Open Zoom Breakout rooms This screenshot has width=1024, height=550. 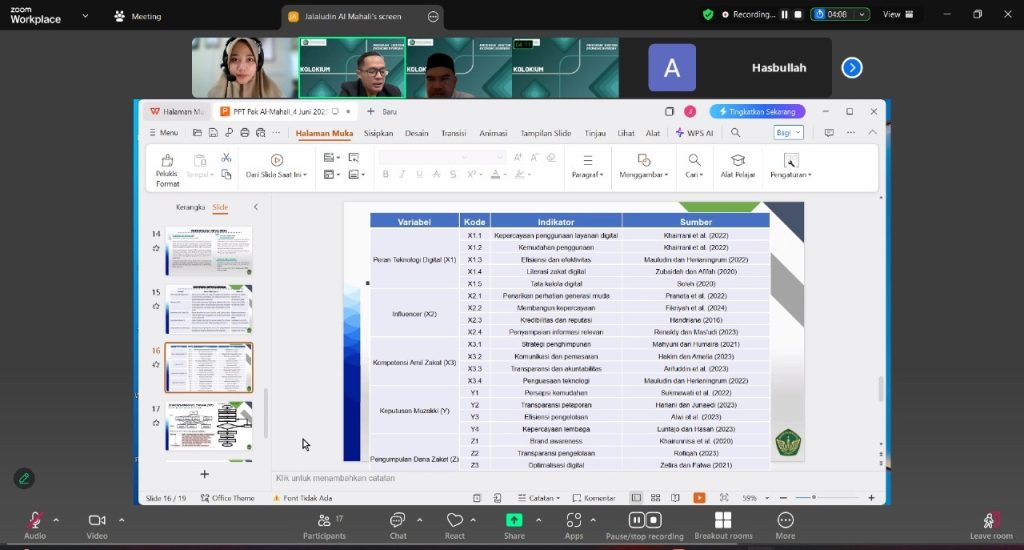click(x=723, y=520)
